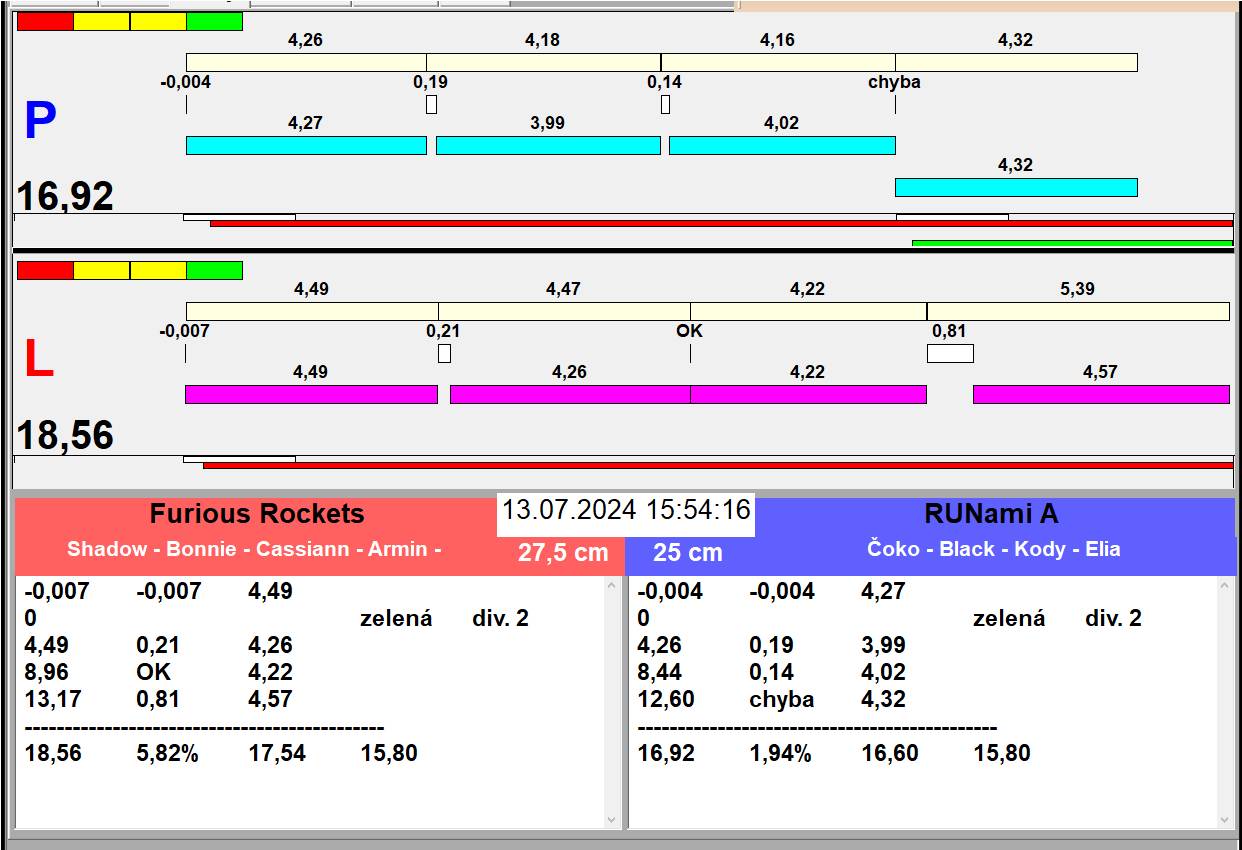The image size is (1242, 850).
Task: Click the blue P lane letter
Action: tap(39, 121)
